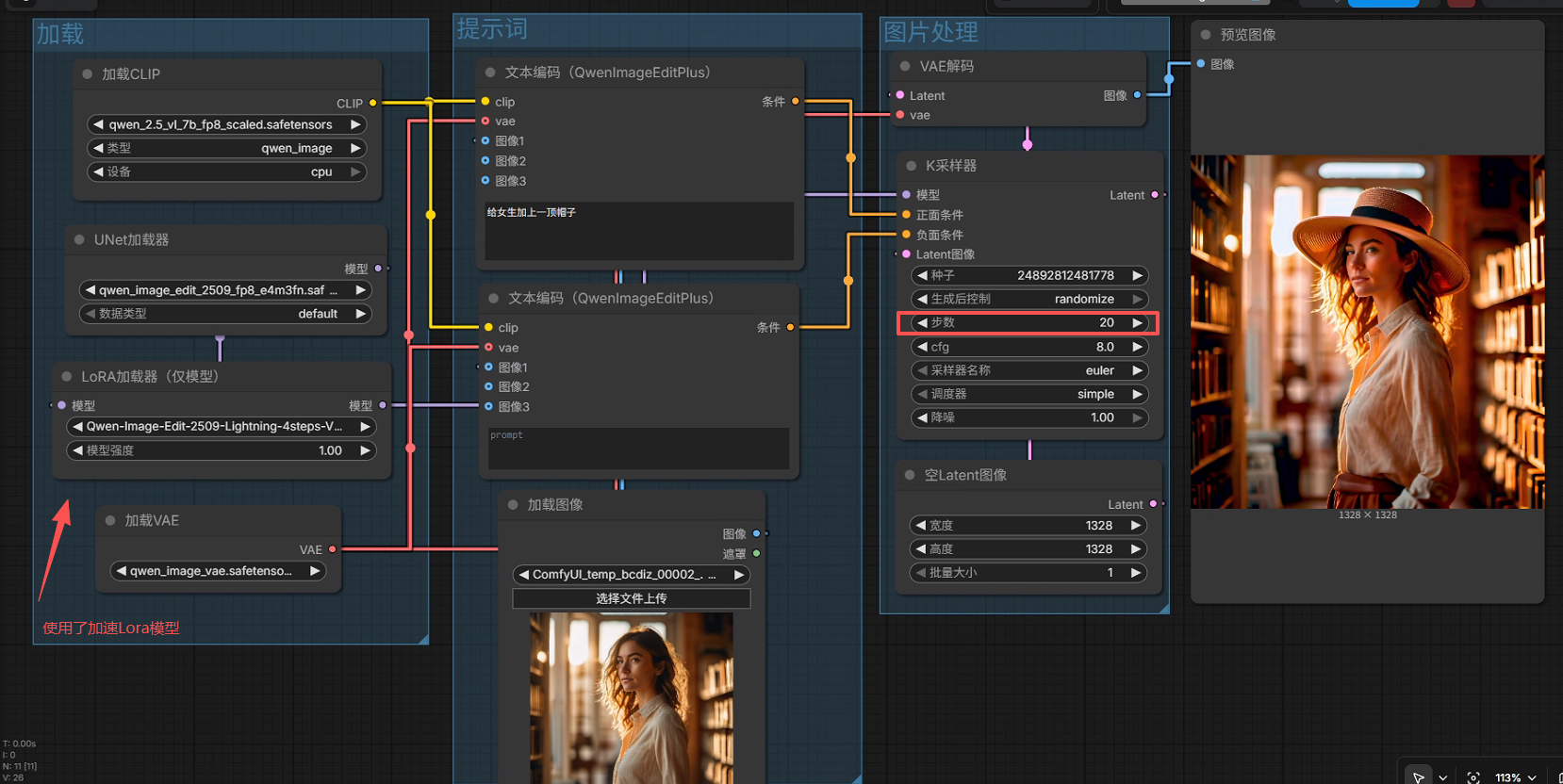Click the 1328 × 1328 preview image

[x=1367, y=332]
